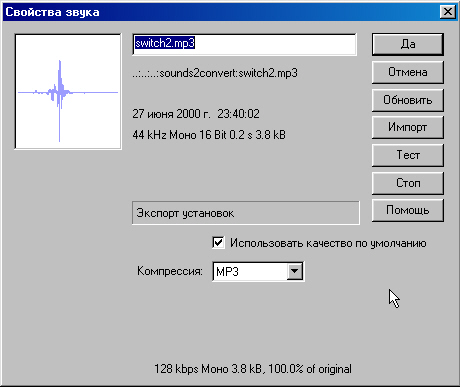
Task: Click the Экспорт установок section header
Action: [185, 213]
